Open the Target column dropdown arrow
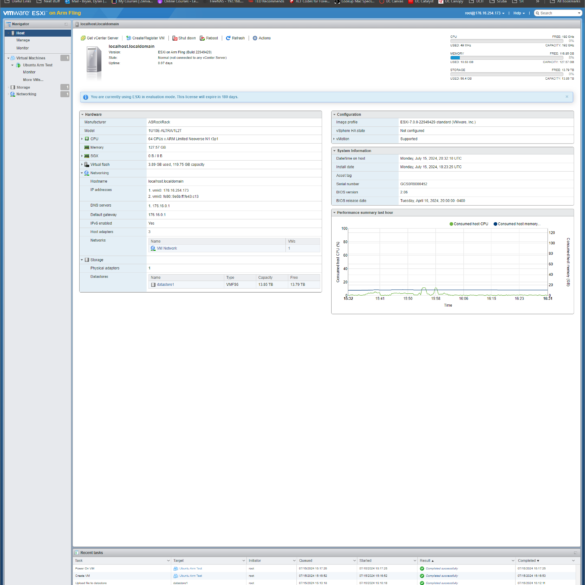 (244, 561)
